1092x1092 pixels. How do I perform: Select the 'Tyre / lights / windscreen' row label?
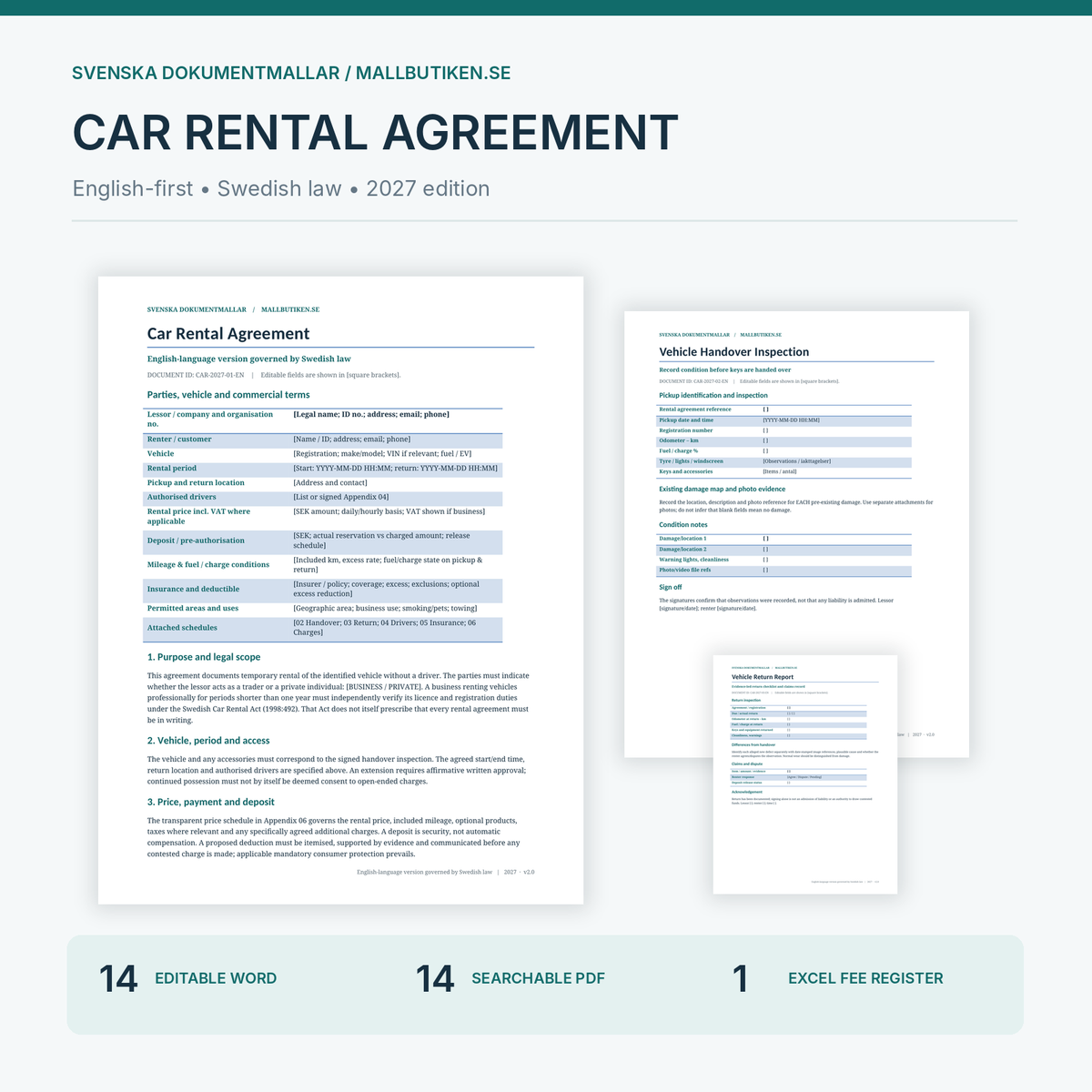[x=691, y=461]
